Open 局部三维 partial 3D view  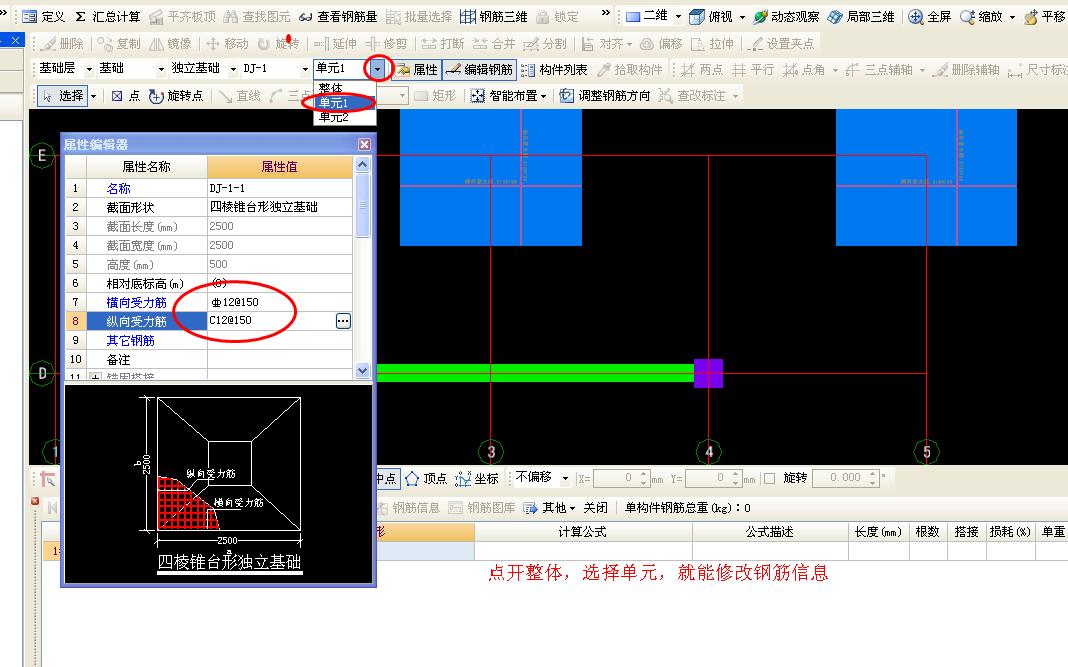[861, 16]
